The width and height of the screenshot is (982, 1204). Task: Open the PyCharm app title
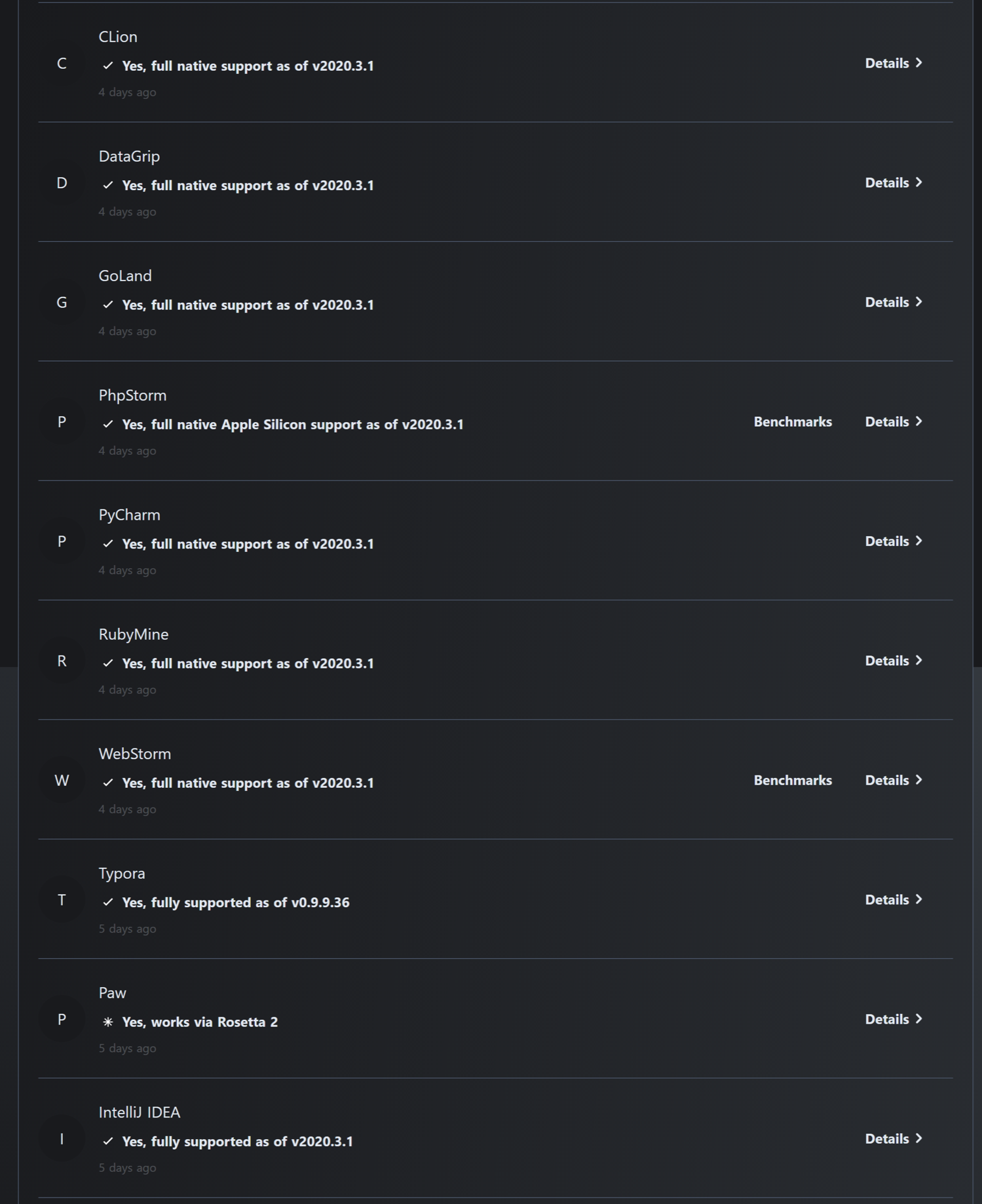130,515
